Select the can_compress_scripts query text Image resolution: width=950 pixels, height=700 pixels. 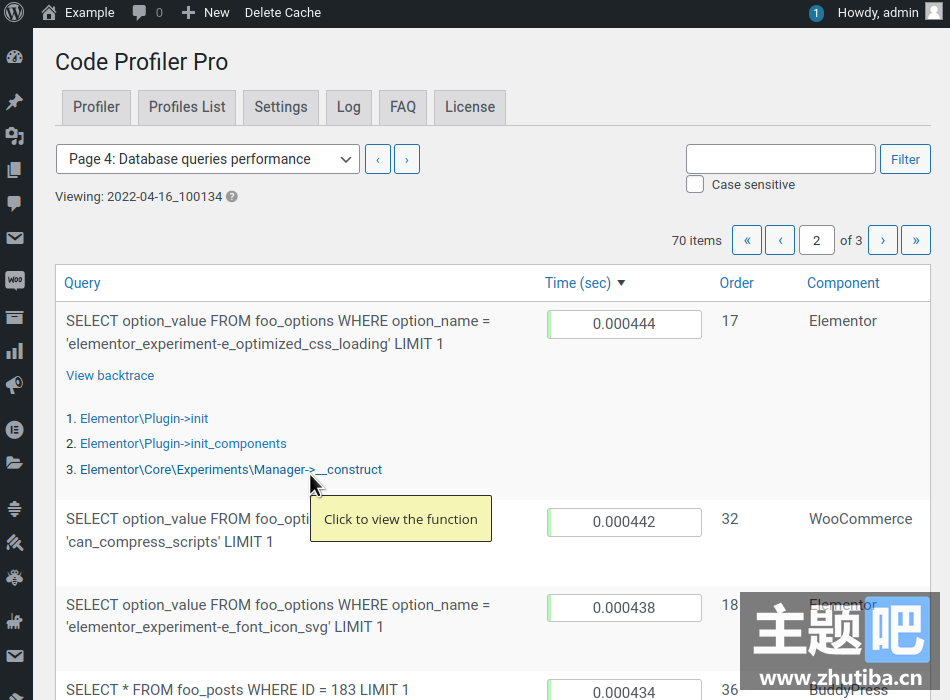[x=170, y=542]
